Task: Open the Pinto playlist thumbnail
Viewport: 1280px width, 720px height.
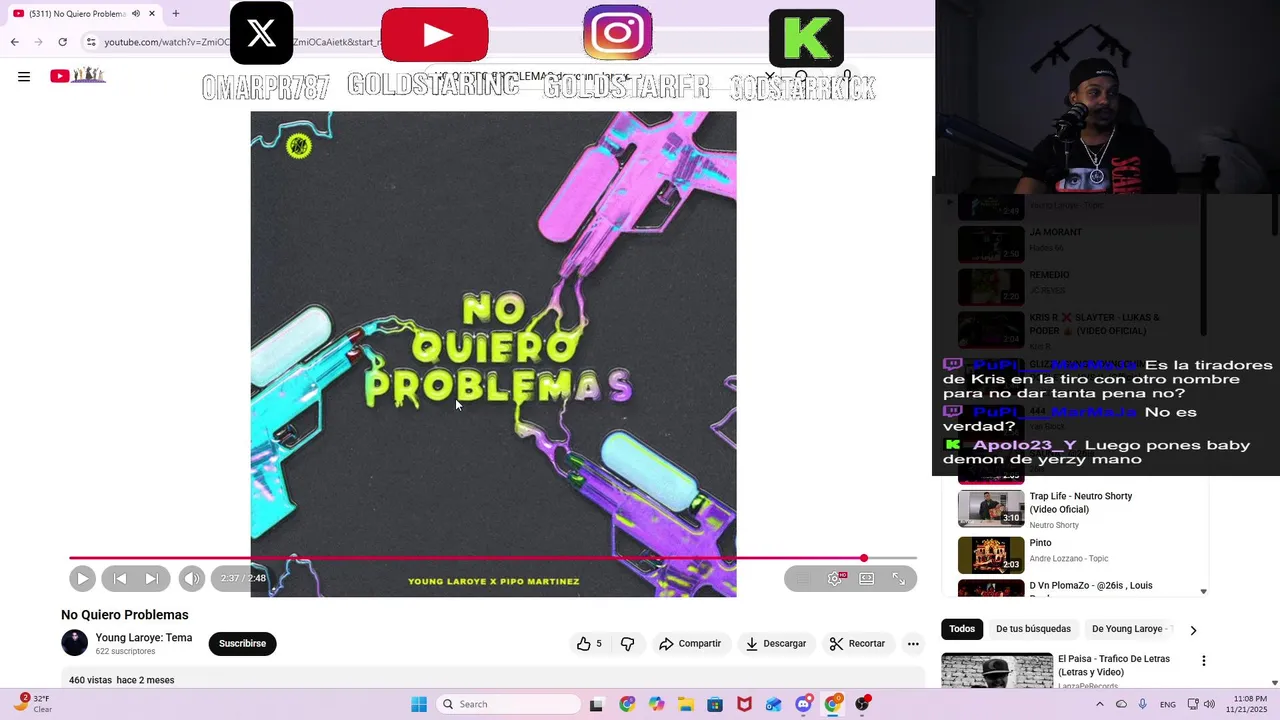Action: tap(991, 555)
